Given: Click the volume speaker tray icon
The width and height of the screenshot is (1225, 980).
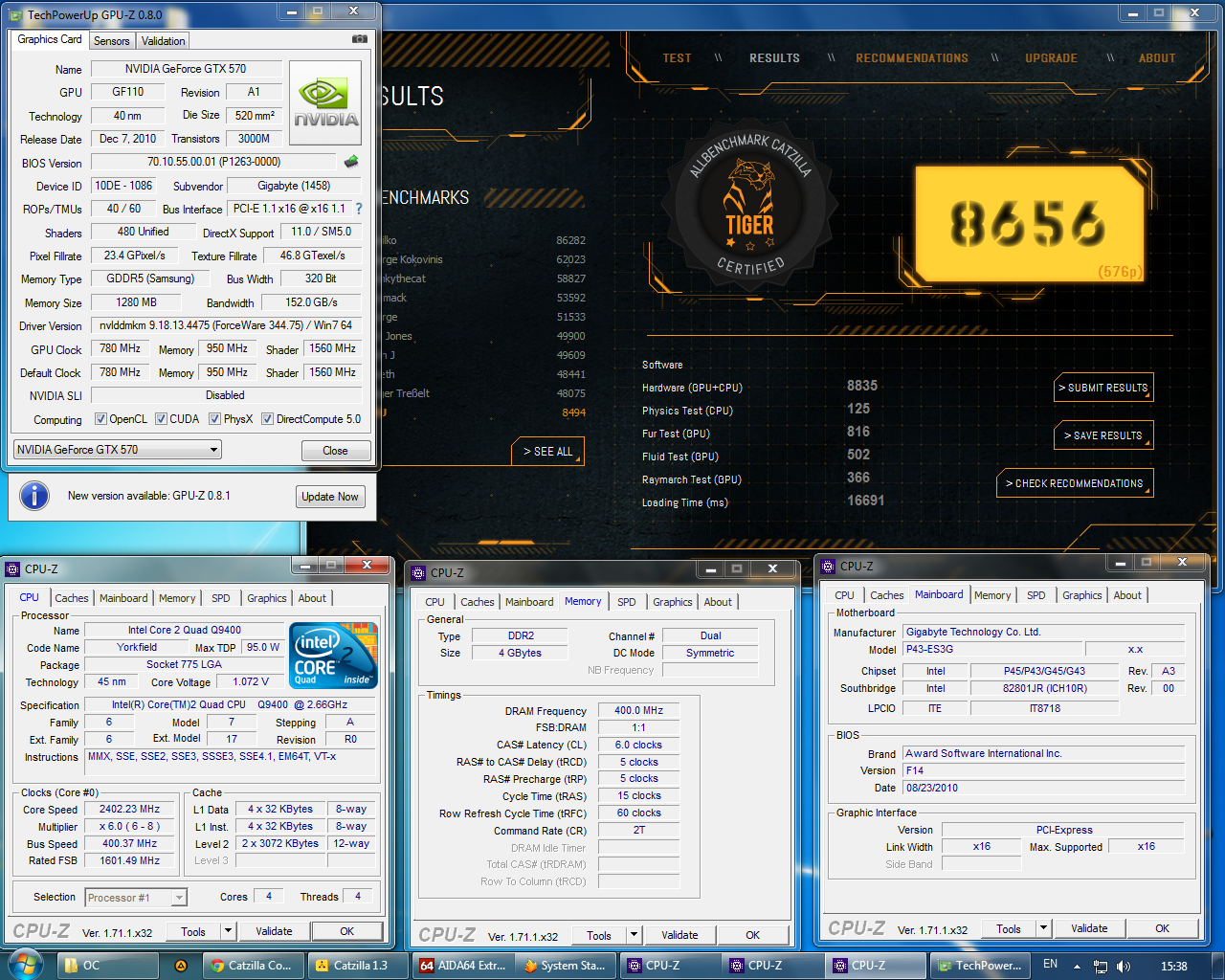Looking at the screenshot, I should 1123,967.
